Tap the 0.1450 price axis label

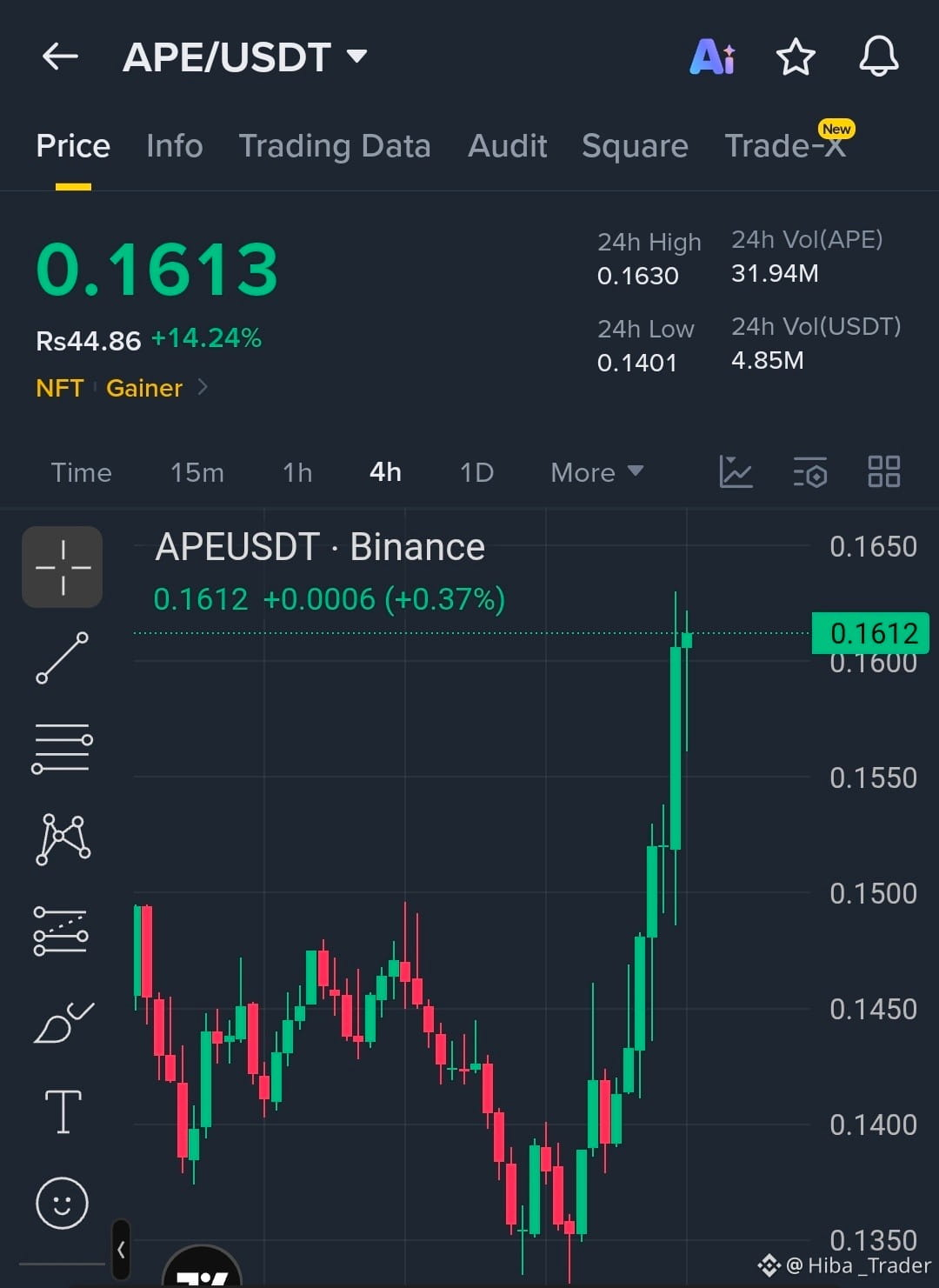(873, 1009)
